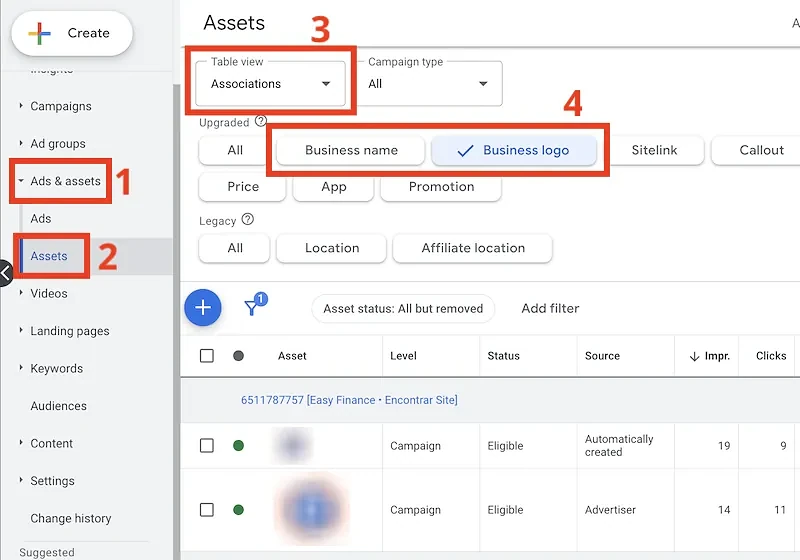
Task: Click the Asset column header
Action: click(292, 355)
